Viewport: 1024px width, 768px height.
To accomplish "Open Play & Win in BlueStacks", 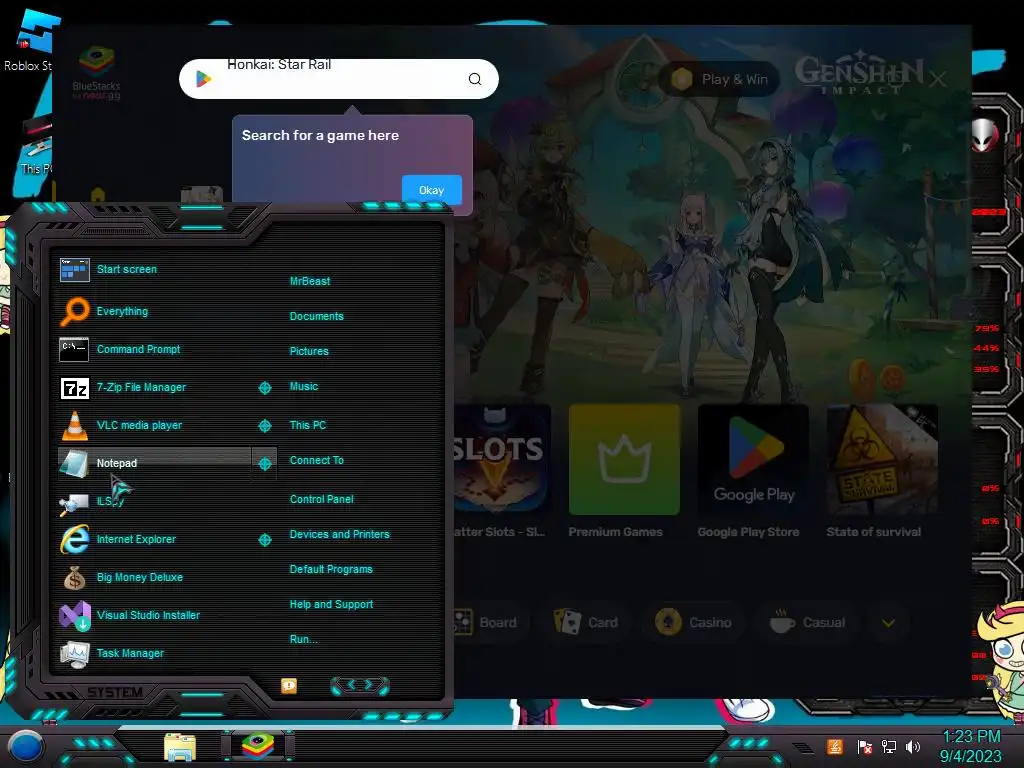I will click(720, 79).
